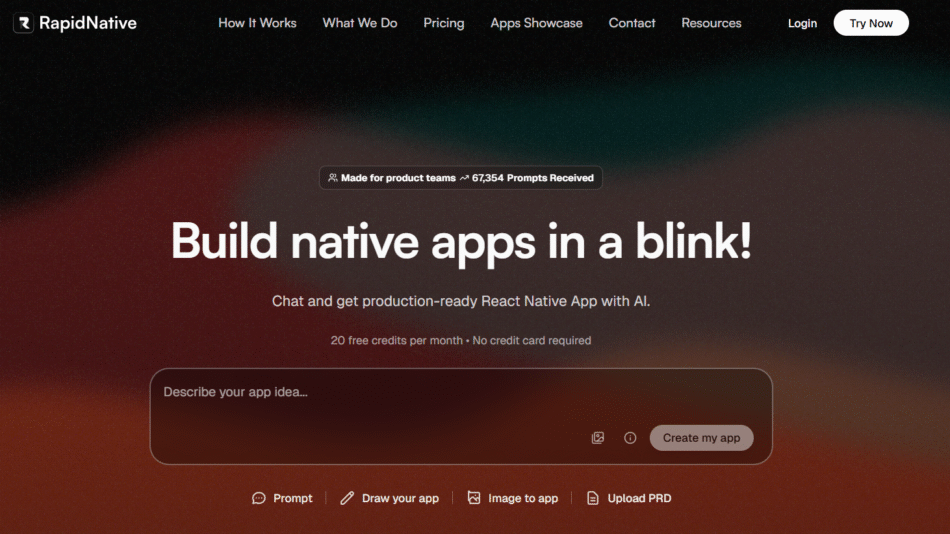Go to the What We Do section

[x=359, y=23]
